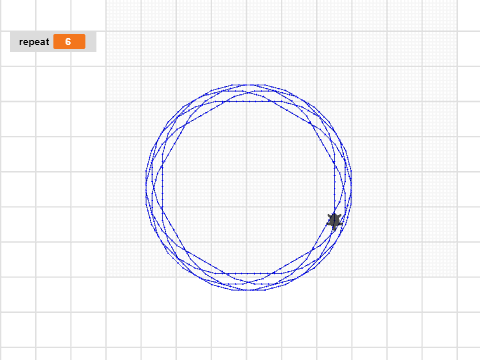
Task: Click topmost point of the blue circle pattern
Action: pyautogui.click(x=248, y=85)
